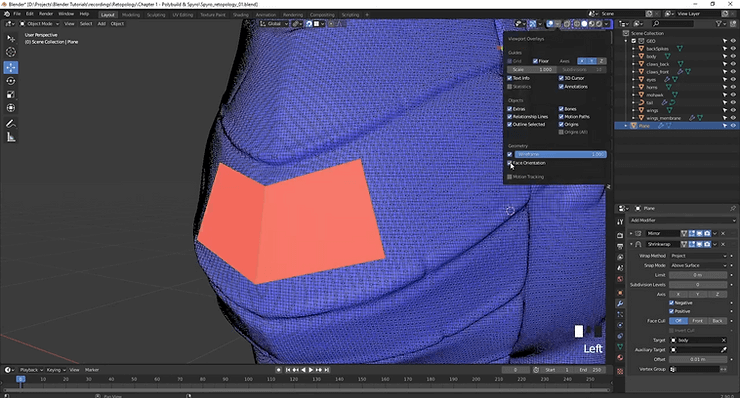The image size is (740, 398).
Task: Open the Snap Mode dropdown
Action: 698,265
